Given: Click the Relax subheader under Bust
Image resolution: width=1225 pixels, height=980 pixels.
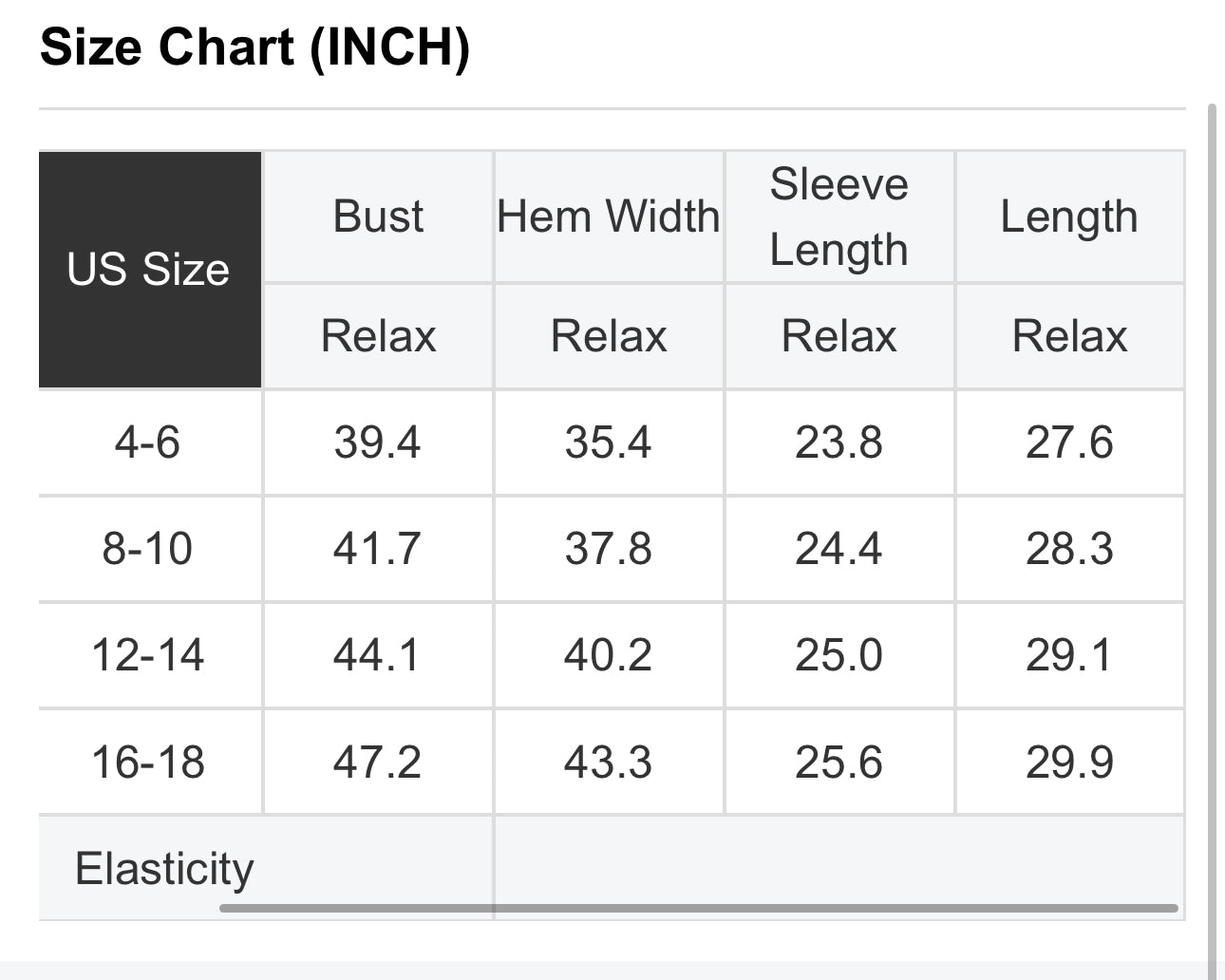Looking at the screenshot, I should [378, 336].
